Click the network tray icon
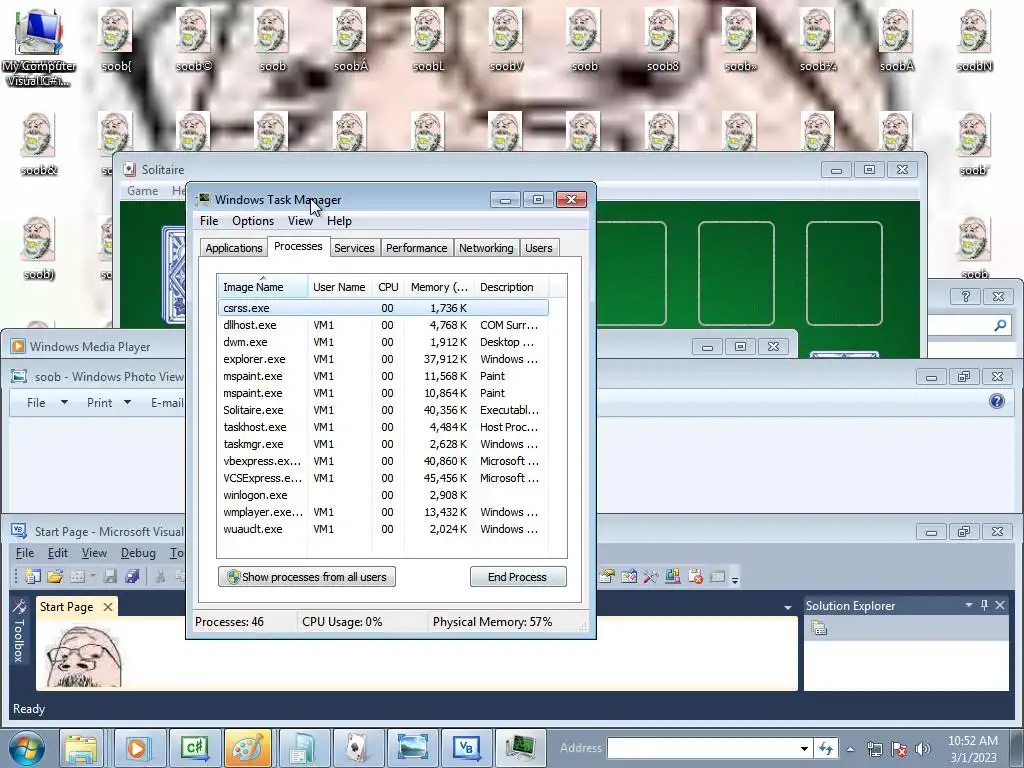Screen dimensions: 1024x768 tap(874, 749)
